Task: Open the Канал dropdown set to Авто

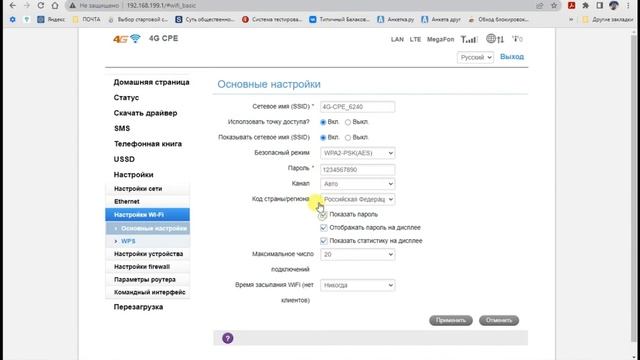Action: (358, 184)
